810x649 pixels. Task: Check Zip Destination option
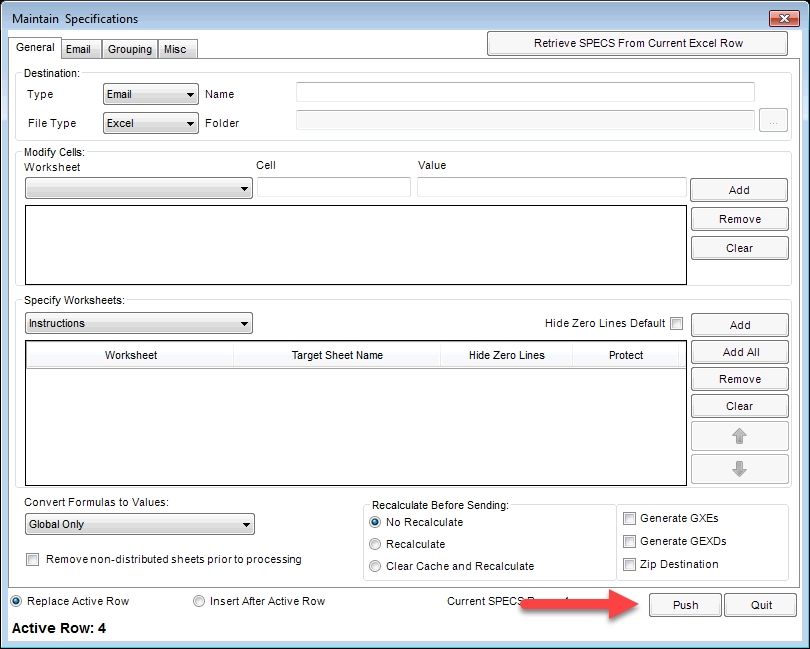pyautogui.click(x=628, y=564)
